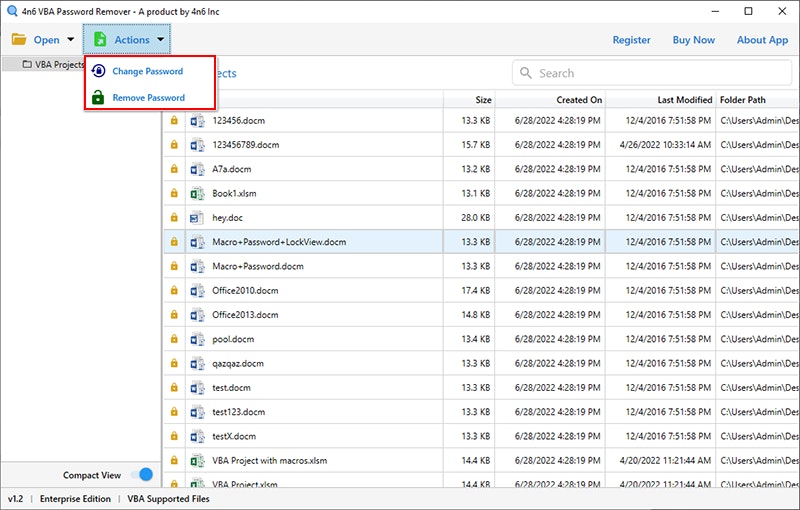The height and width of the screenshot is (510, 800).
Task: Select the file test.docm
Action: (x=231, y=388)
